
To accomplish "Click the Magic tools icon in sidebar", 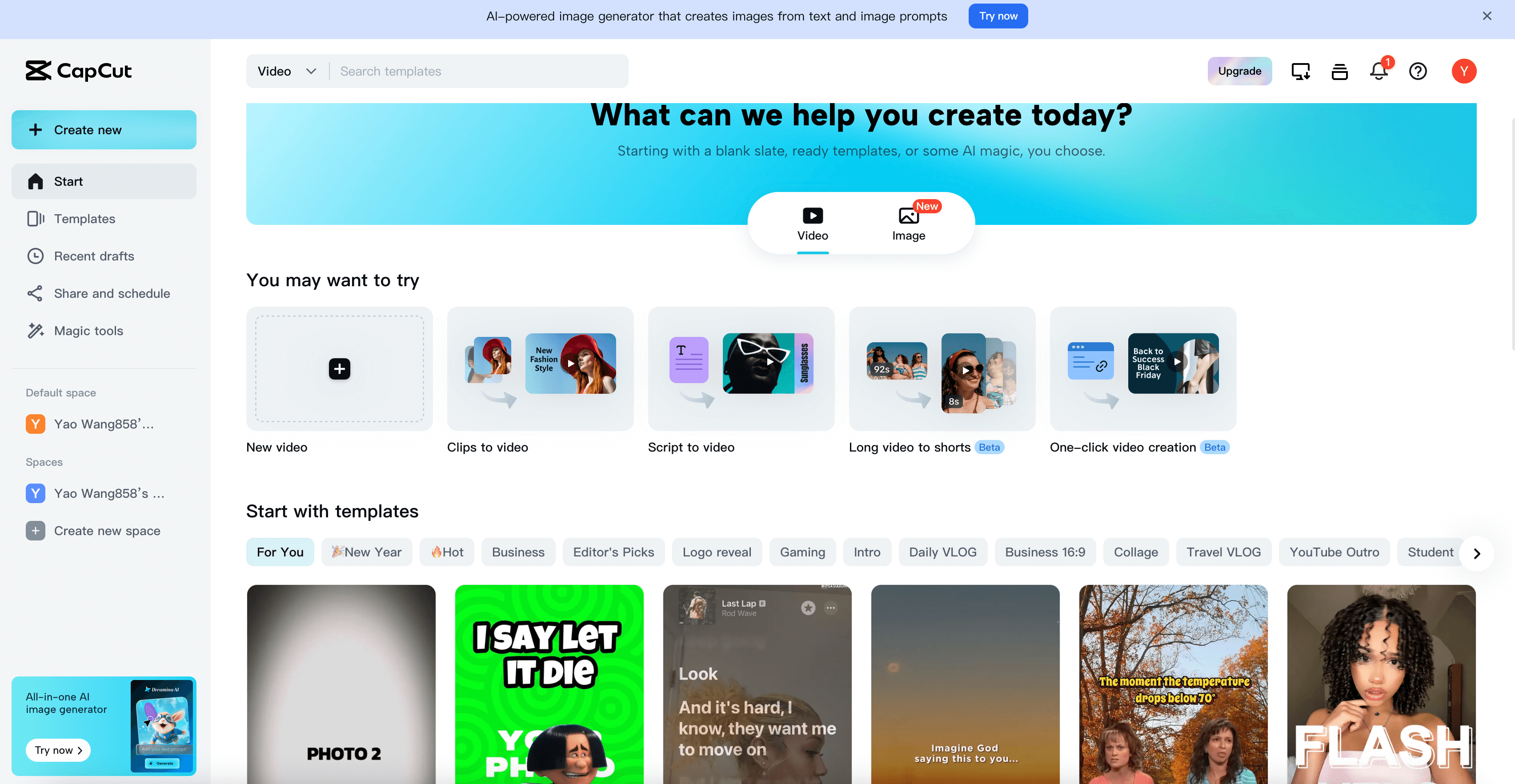I will pyautogui.click(x=35, y=330).
